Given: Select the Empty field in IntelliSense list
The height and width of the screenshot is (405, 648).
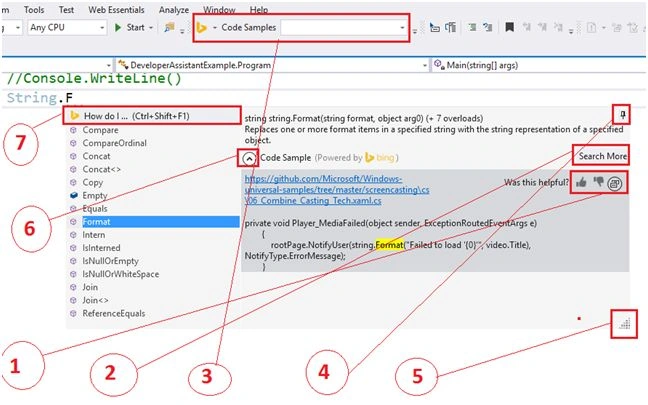Looking at the screenshot, I should [x=95, y=195].
